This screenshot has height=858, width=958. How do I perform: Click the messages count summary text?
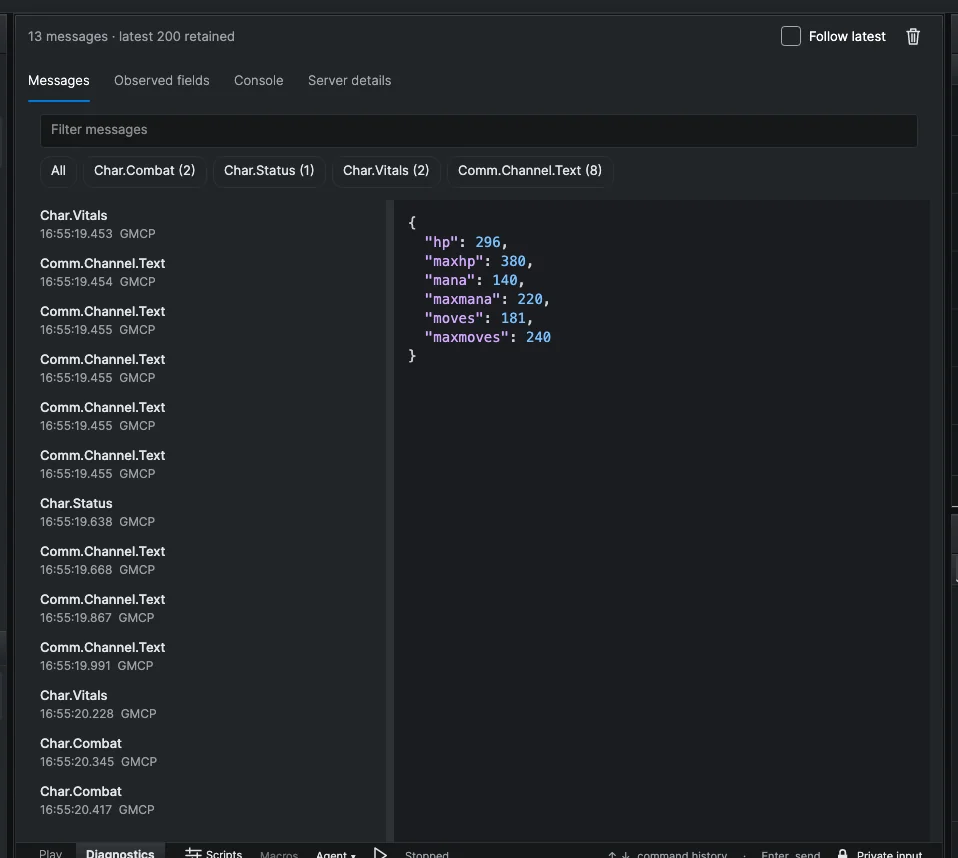click(x=131, y=37)
